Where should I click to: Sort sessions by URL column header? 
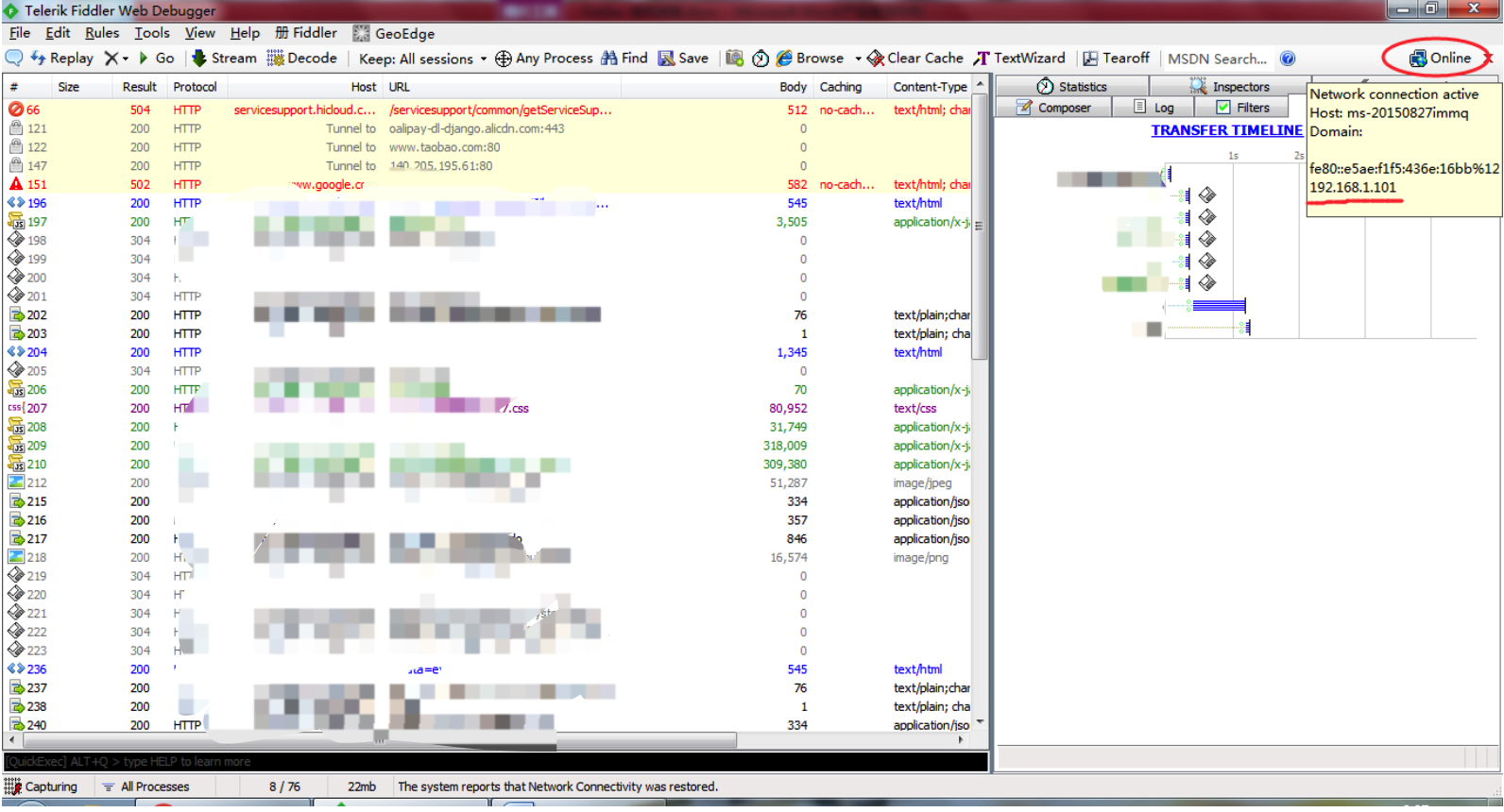tap(400, 87)
